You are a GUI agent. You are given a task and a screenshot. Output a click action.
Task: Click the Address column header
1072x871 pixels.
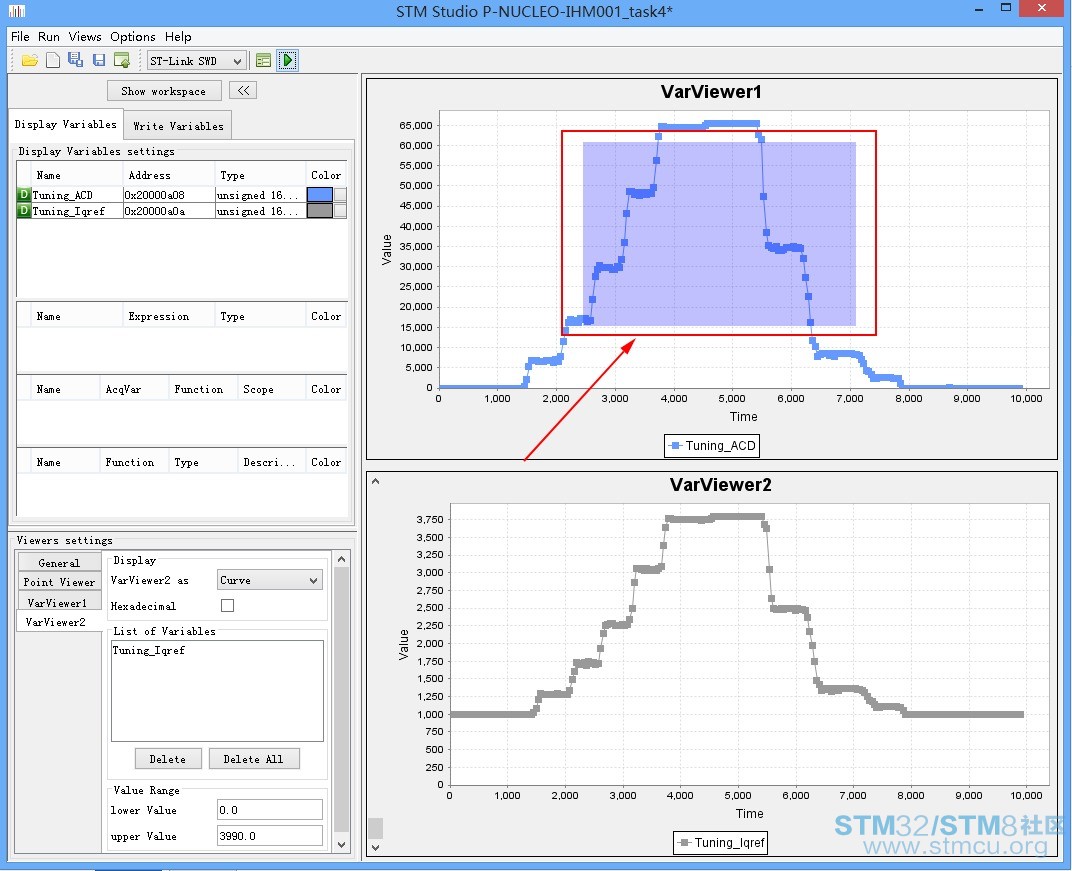169,175
